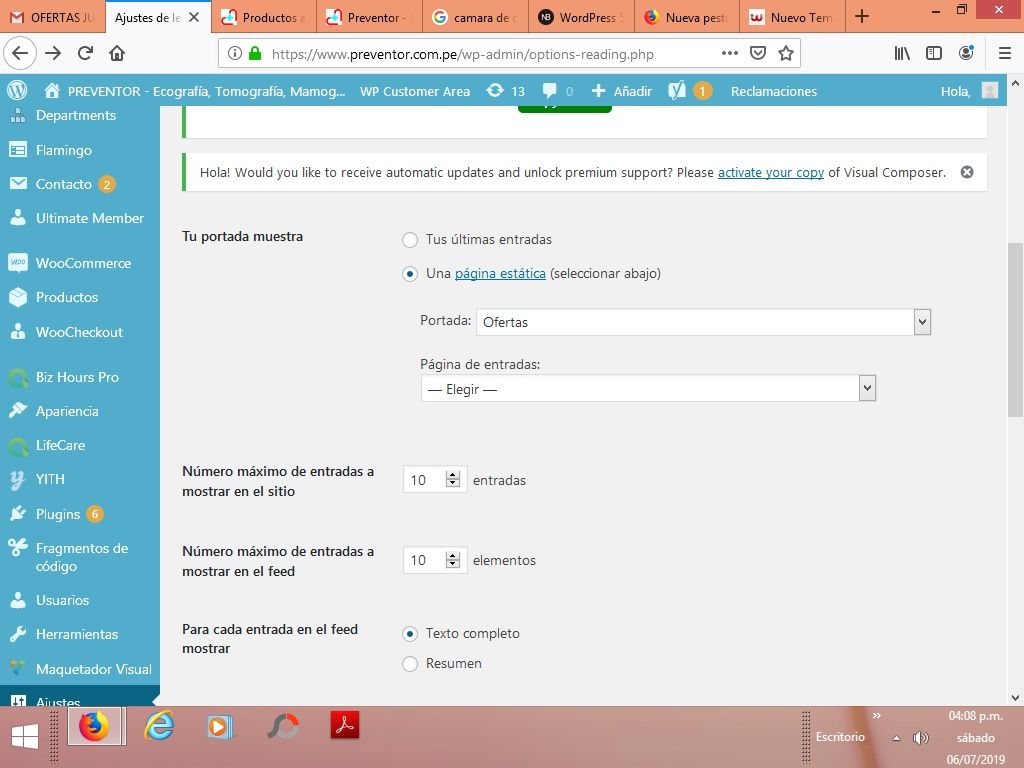
Task: Reload the current page
Action: (x=85, y=53)
